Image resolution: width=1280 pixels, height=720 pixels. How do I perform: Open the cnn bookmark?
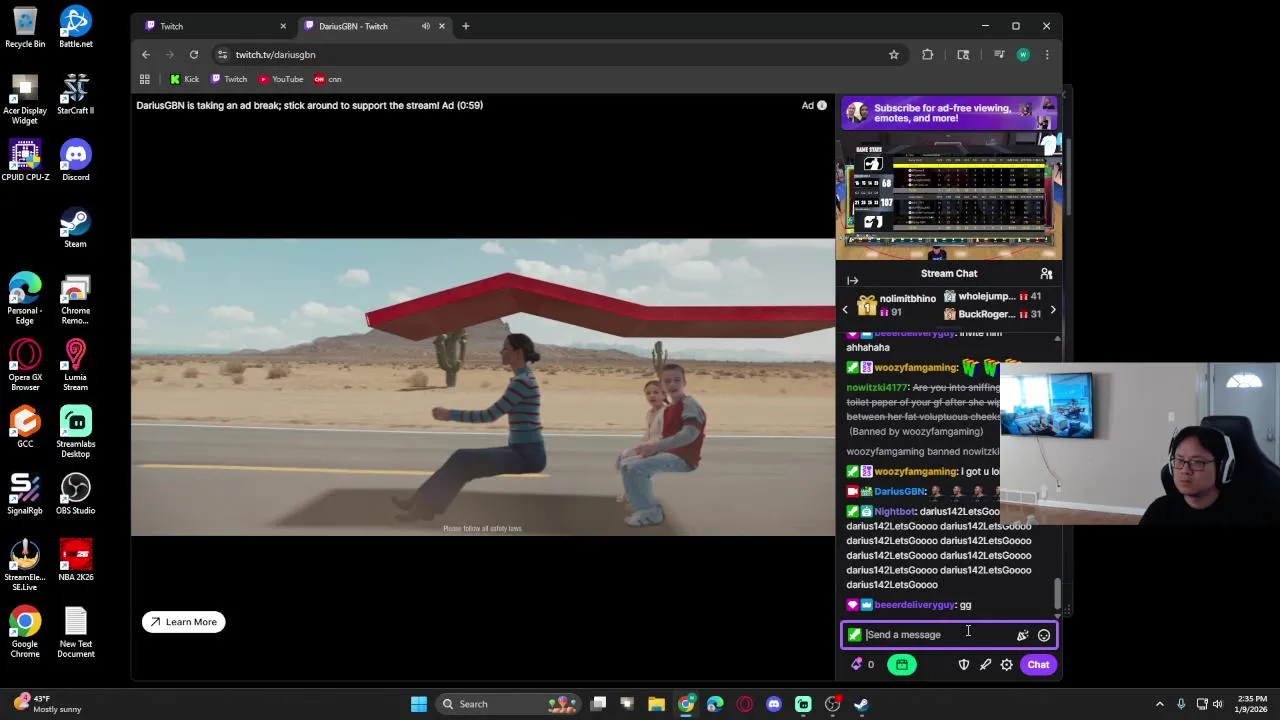(328, 79)
